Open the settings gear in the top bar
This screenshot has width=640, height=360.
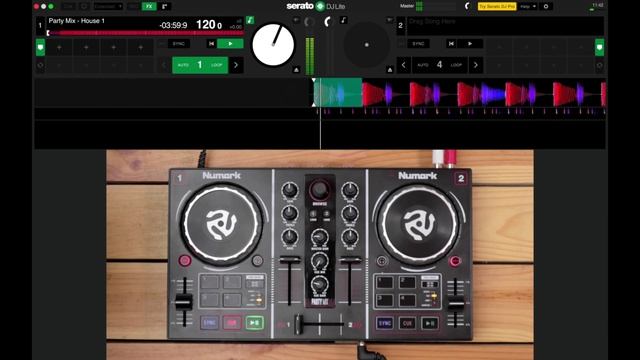click(x=546, y=7)
